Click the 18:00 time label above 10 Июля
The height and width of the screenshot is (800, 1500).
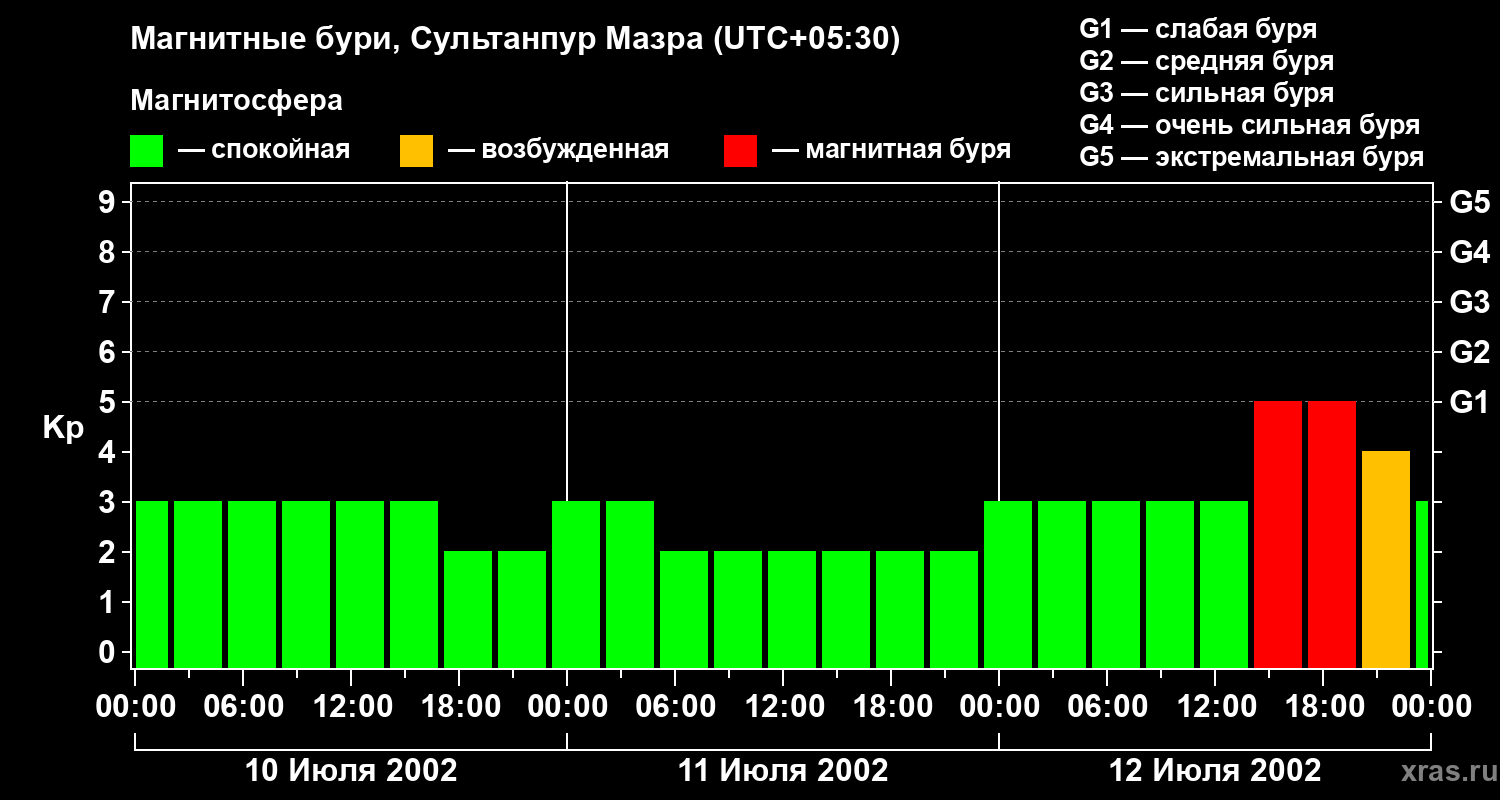coord(459,706)
